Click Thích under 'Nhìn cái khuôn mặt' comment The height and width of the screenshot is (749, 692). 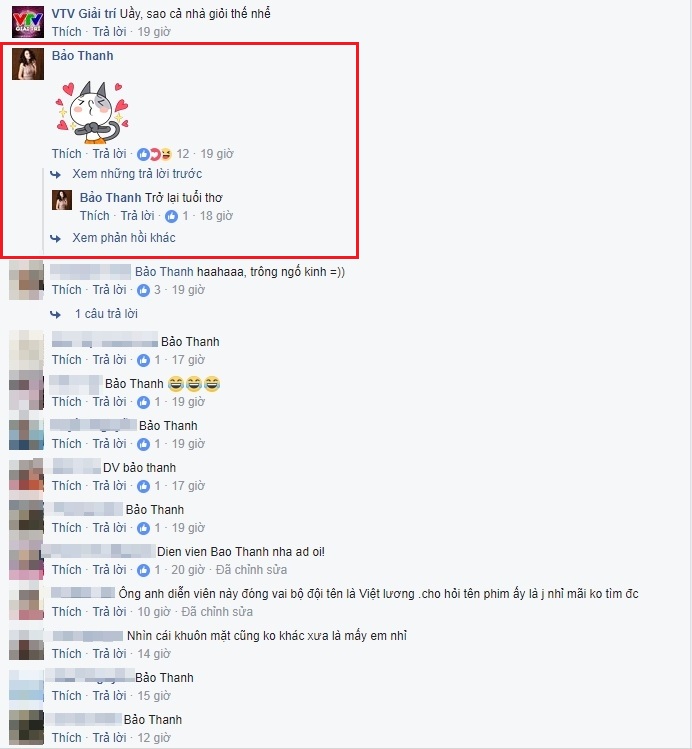[67, 653]
